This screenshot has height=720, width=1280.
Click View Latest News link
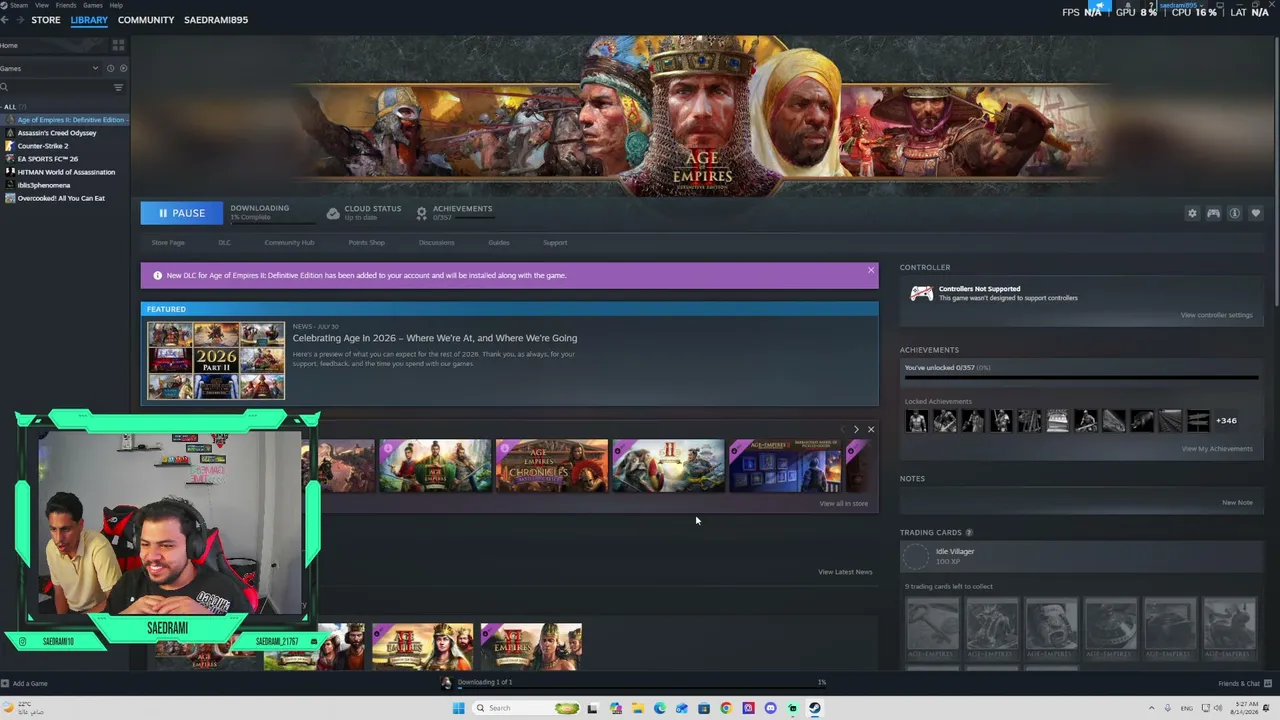(x=845, y=572)
